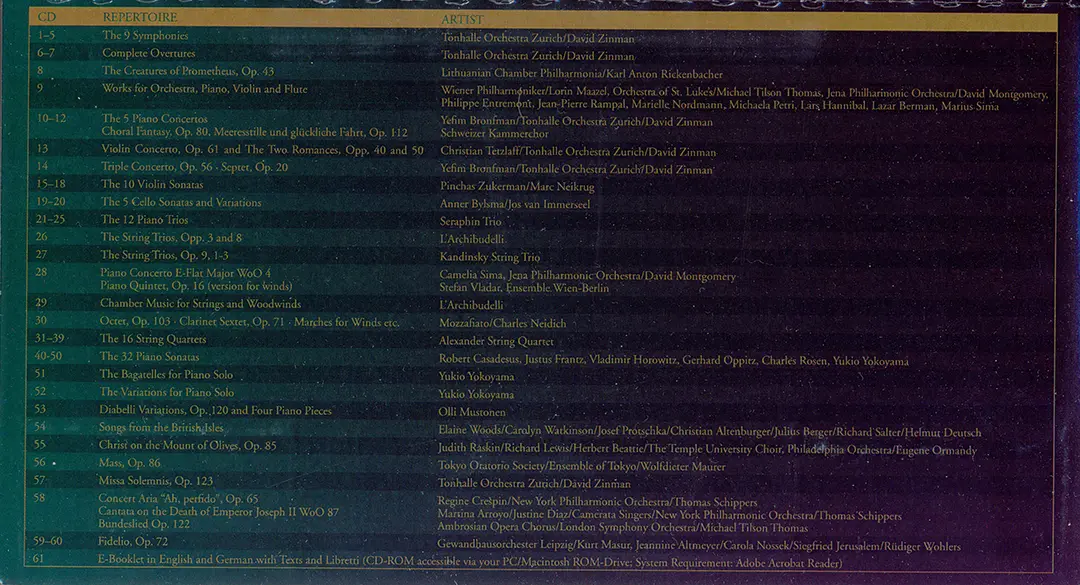The image size is (1080, 585).
Task: Click artist 'Mozzafiato/Charles Neidich'
Action: click(x=503, y=324)
